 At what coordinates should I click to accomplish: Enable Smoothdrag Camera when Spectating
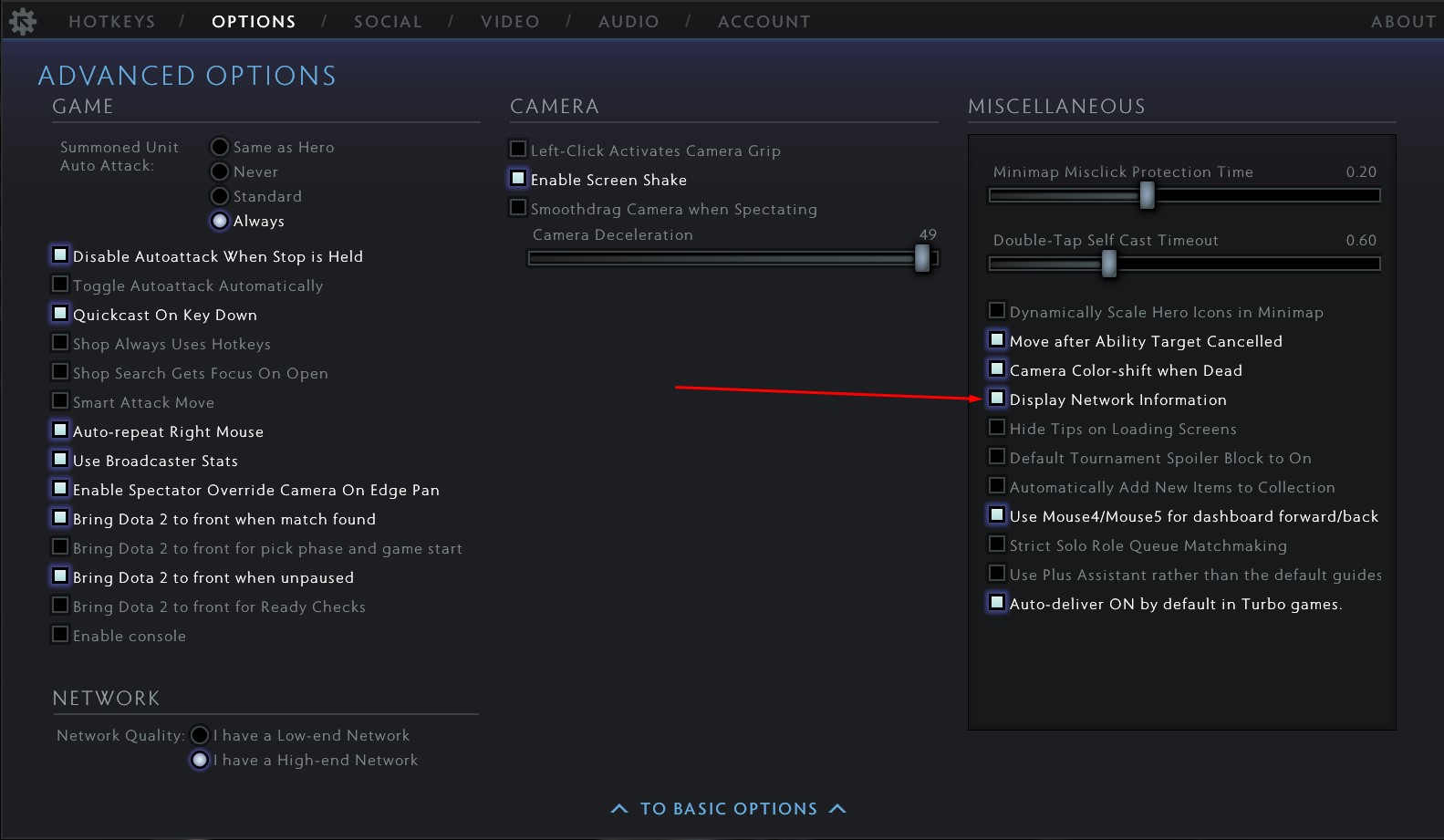click(x=518, y=207)
